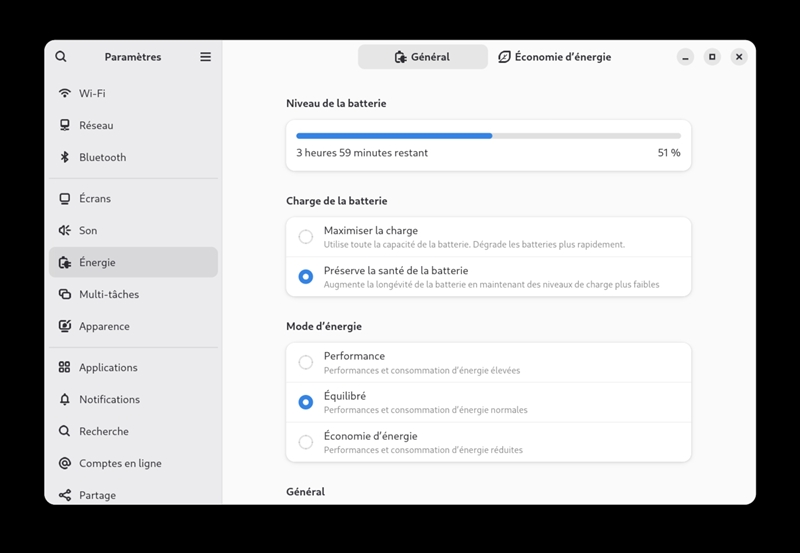Screen dimensions: 800x553
Task: Open the Bluetooth icon entry in the sidebar
Action: (65, 157)
